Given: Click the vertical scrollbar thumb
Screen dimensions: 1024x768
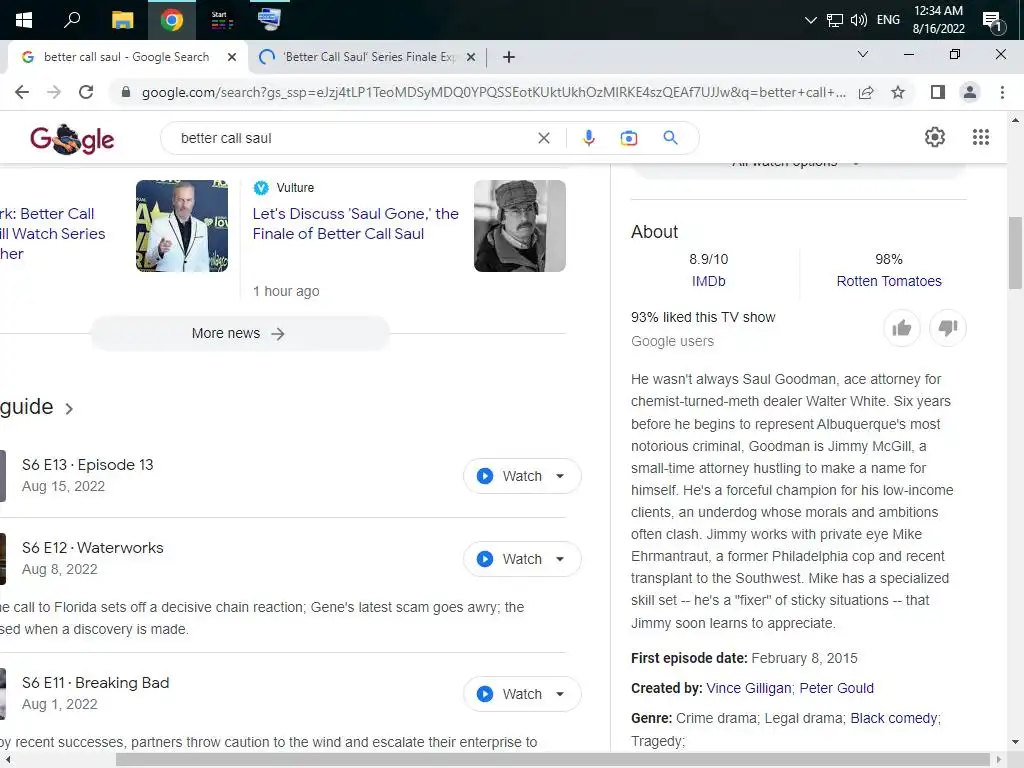Looking at the screenshot, I should 1015,253.
